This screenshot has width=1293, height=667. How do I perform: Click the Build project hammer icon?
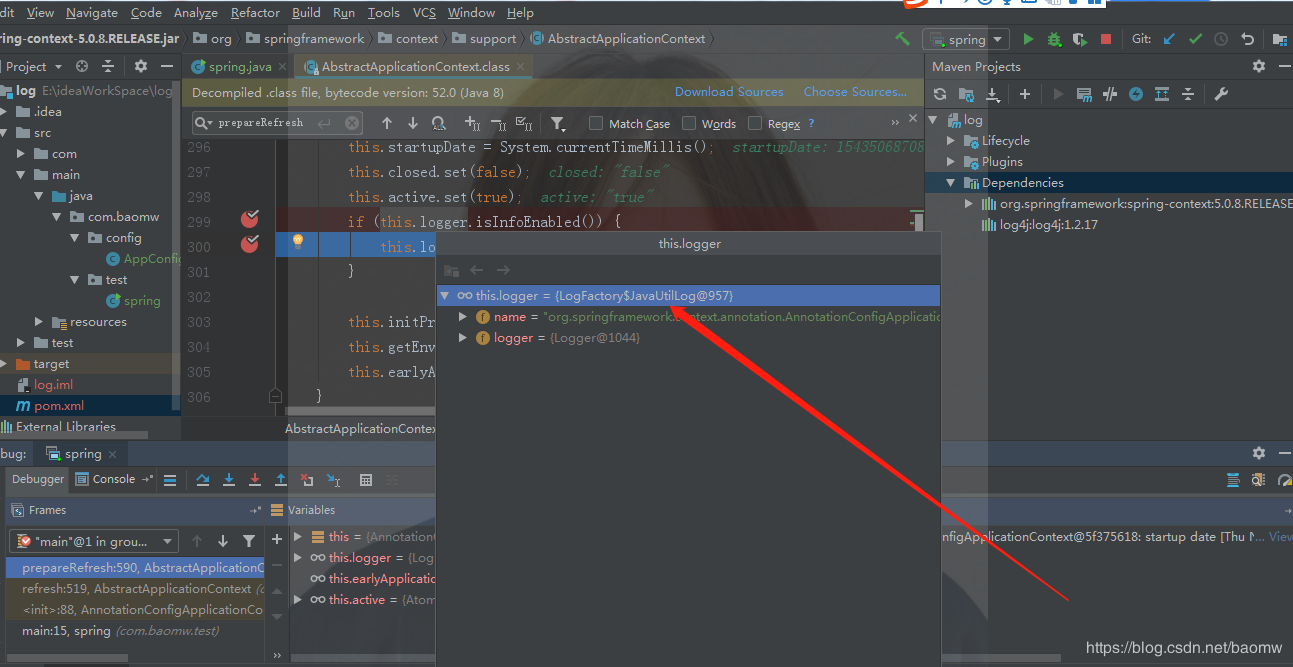pyautogui.click(x=902, y=39)
